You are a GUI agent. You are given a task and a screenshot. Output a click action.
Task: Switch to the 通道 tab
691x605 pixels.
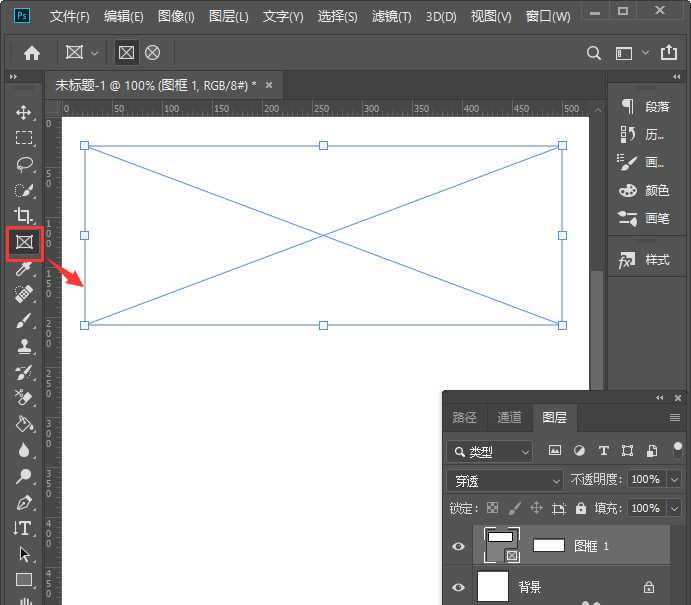click(509, 418)
